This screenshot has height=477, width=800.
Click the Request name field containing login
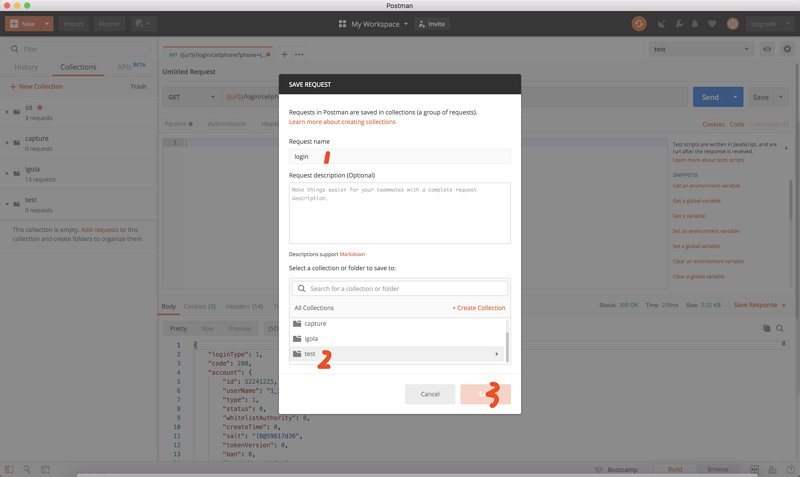399,157
